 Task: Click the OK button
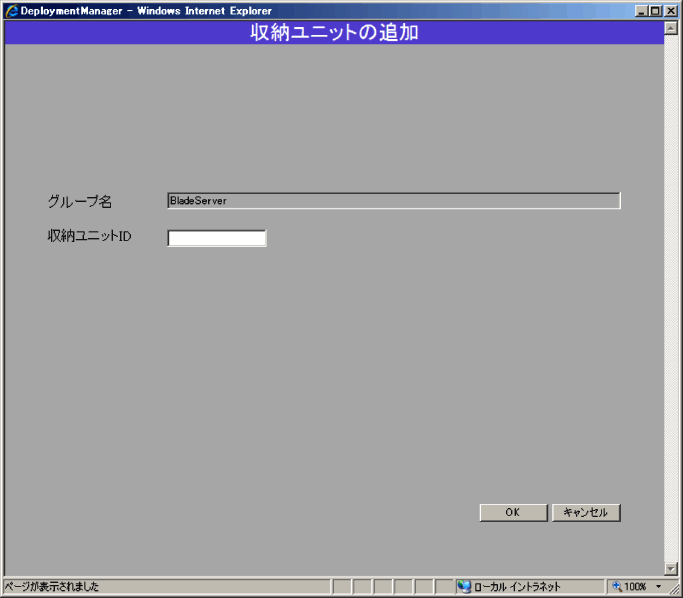pyautogui.click(x=513, y=512)
